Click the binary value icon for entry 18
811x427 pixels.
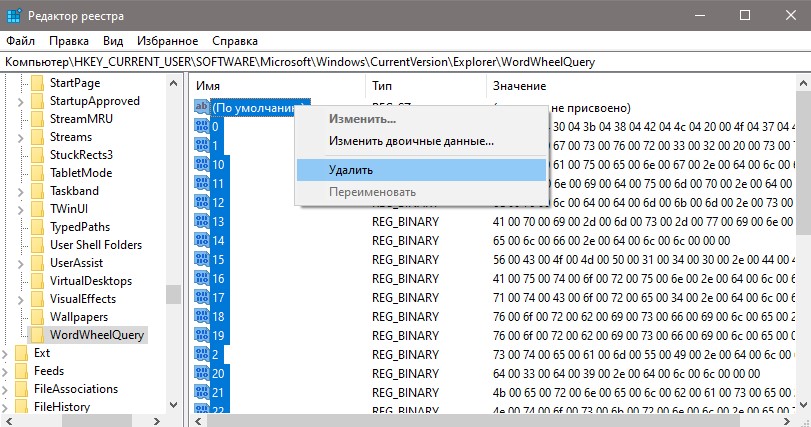(201, 316)
